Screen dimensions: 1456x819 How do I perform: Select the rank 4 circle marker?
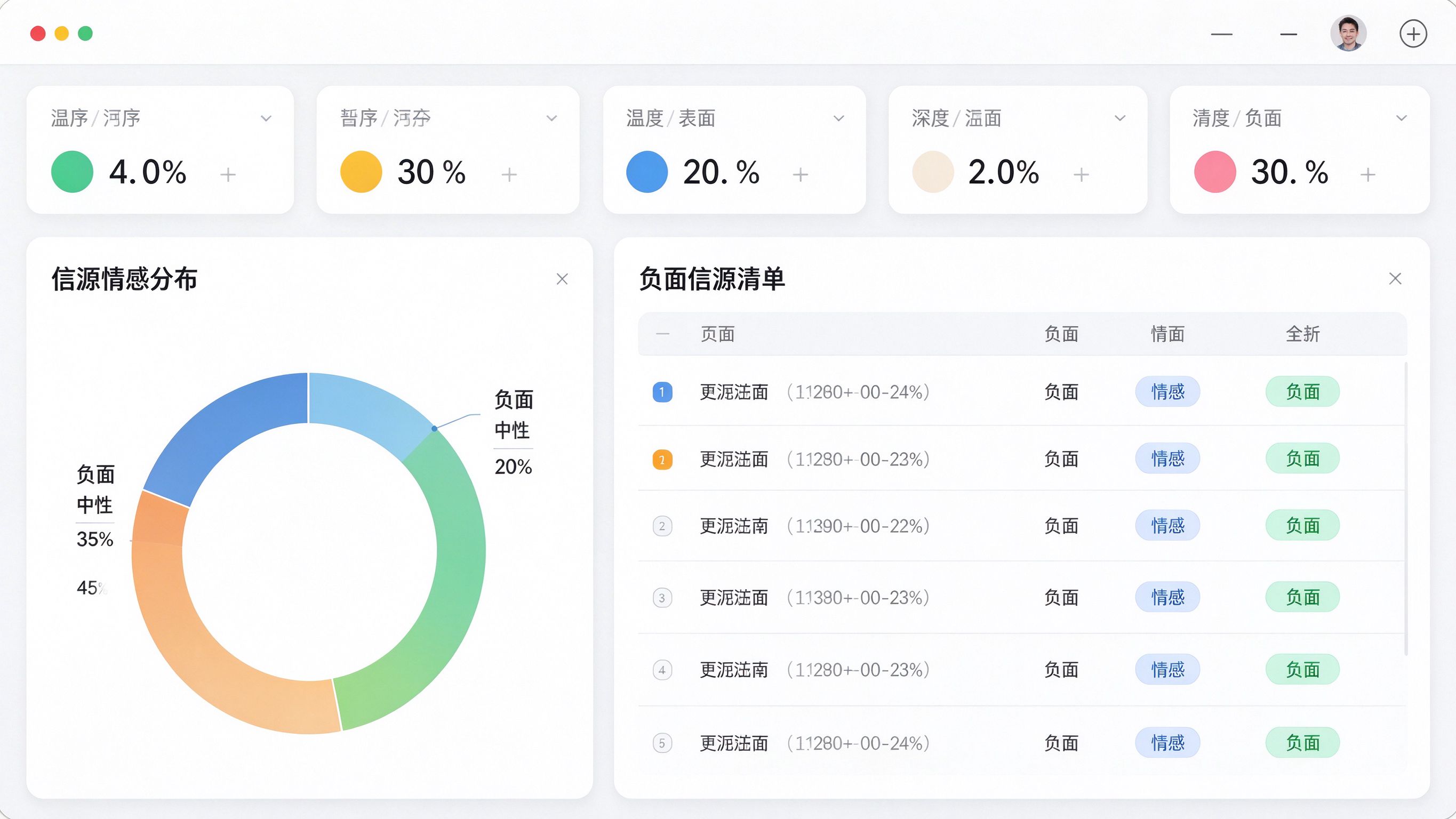[662, 670]
